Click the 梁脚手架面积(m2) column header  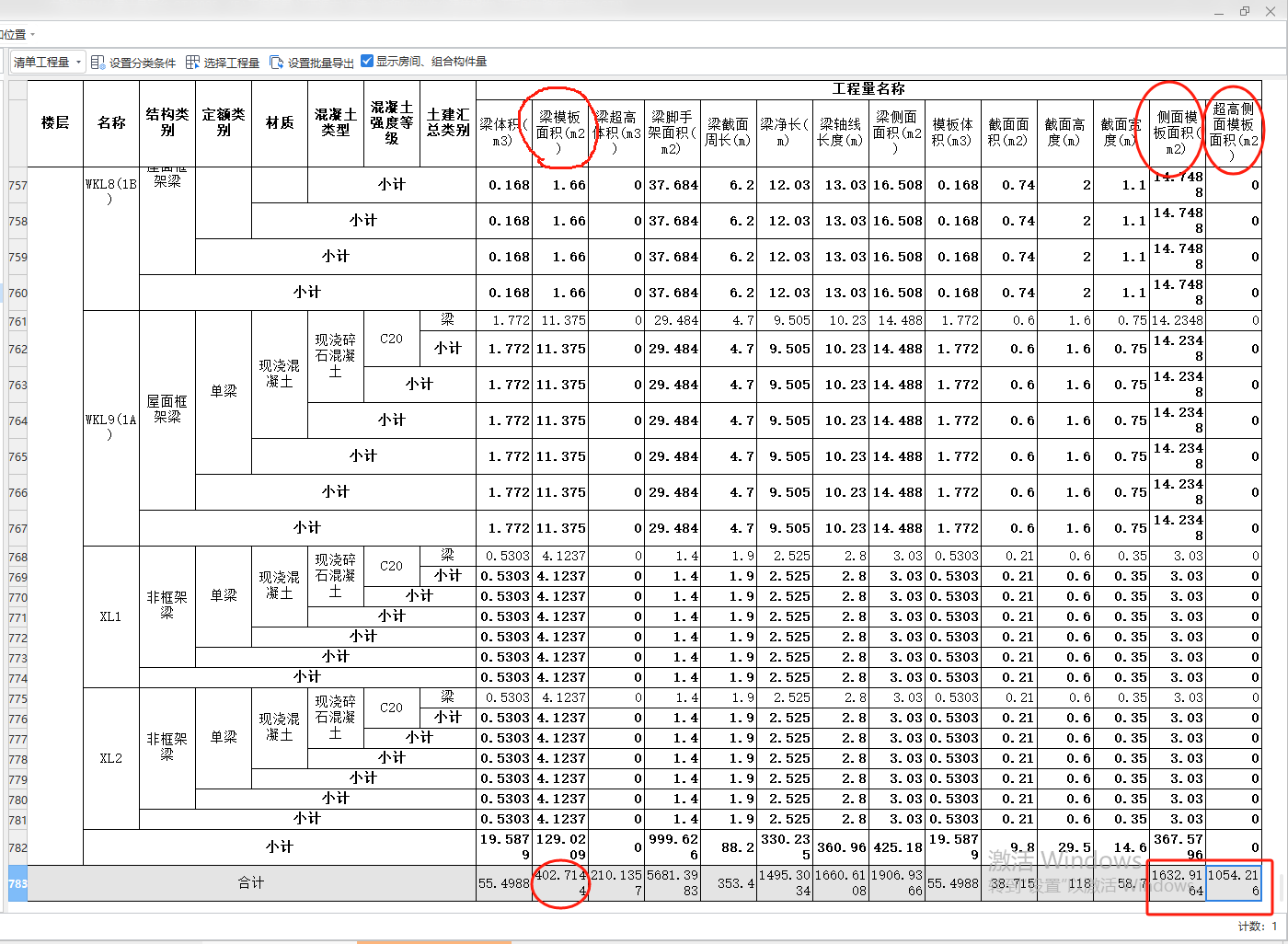tap(673, 132)
